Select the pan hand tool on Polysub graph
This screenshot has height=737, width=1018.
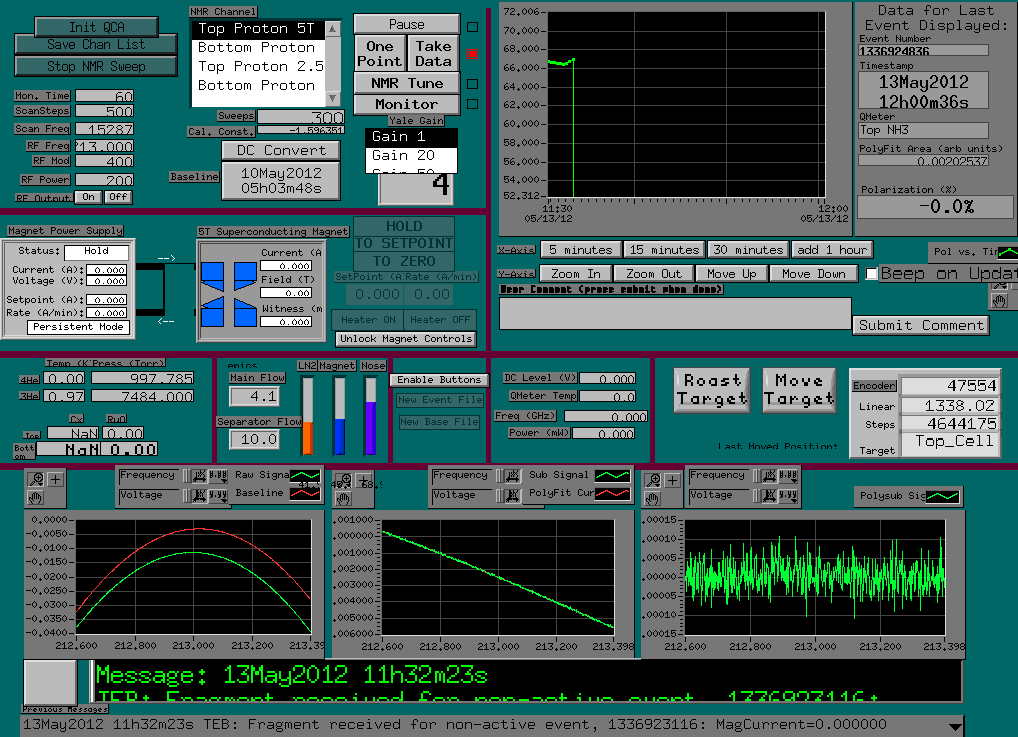(652, 499)
